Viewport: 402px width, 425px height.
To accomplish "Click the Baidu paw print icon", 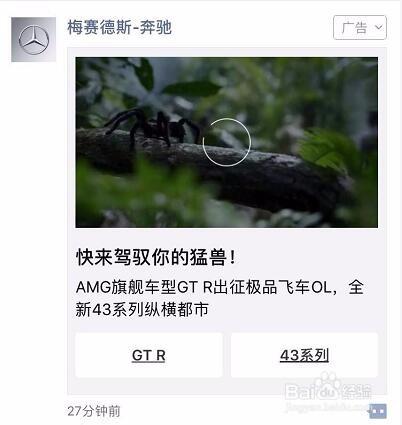I will coord(328,383).
